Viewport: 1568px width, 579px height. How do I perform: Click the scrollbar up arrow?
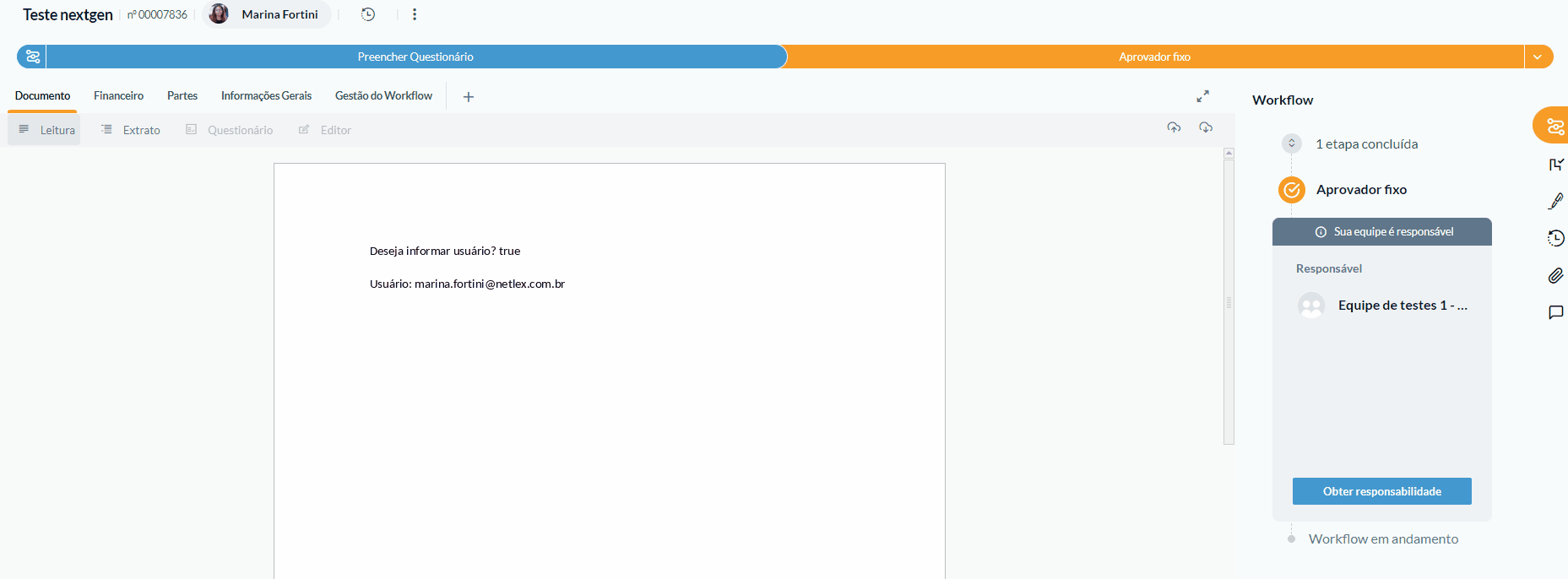point(1229,154)
